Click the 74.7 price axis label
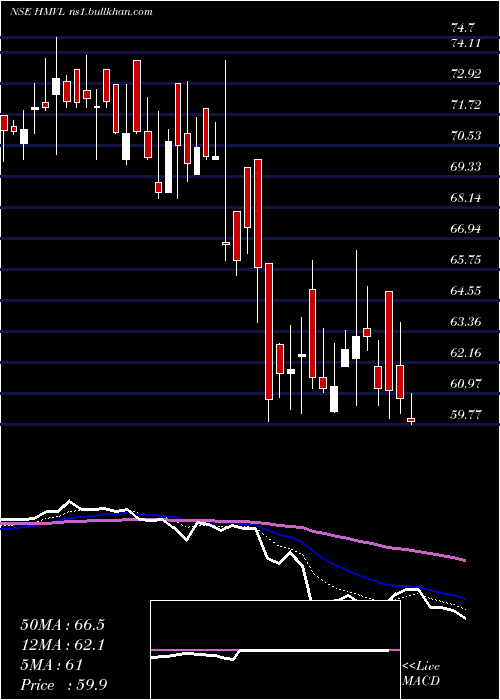500x700 pixels. click(463, 28)
